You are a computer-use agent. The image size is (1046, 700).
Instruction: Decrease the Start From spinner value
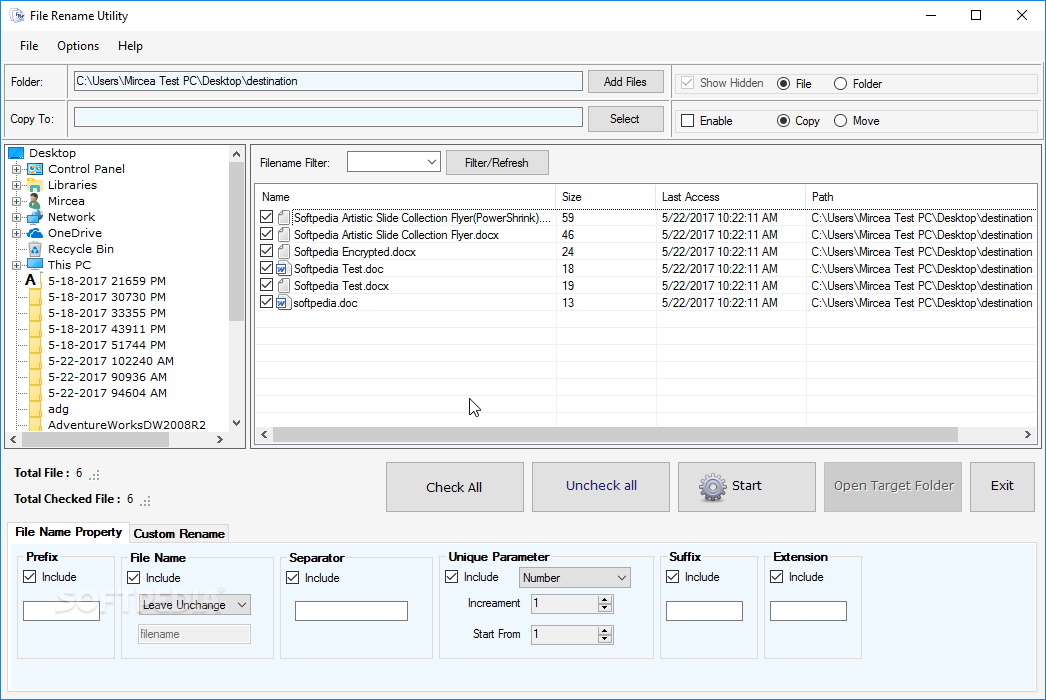604,639
